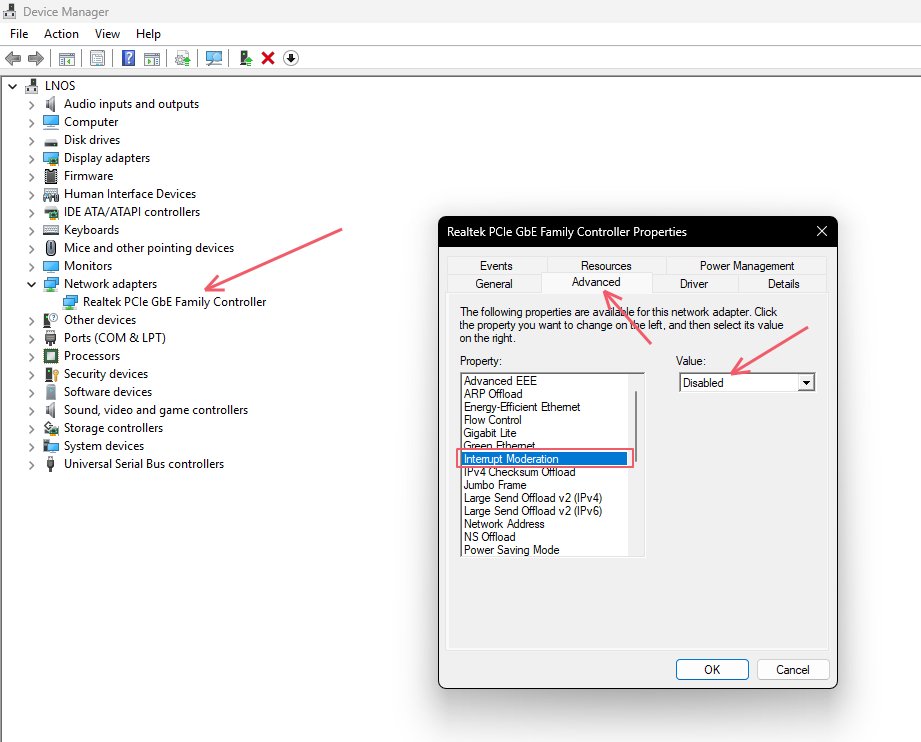Click the Realtek adapter icon in the tree

coord(70,302)
